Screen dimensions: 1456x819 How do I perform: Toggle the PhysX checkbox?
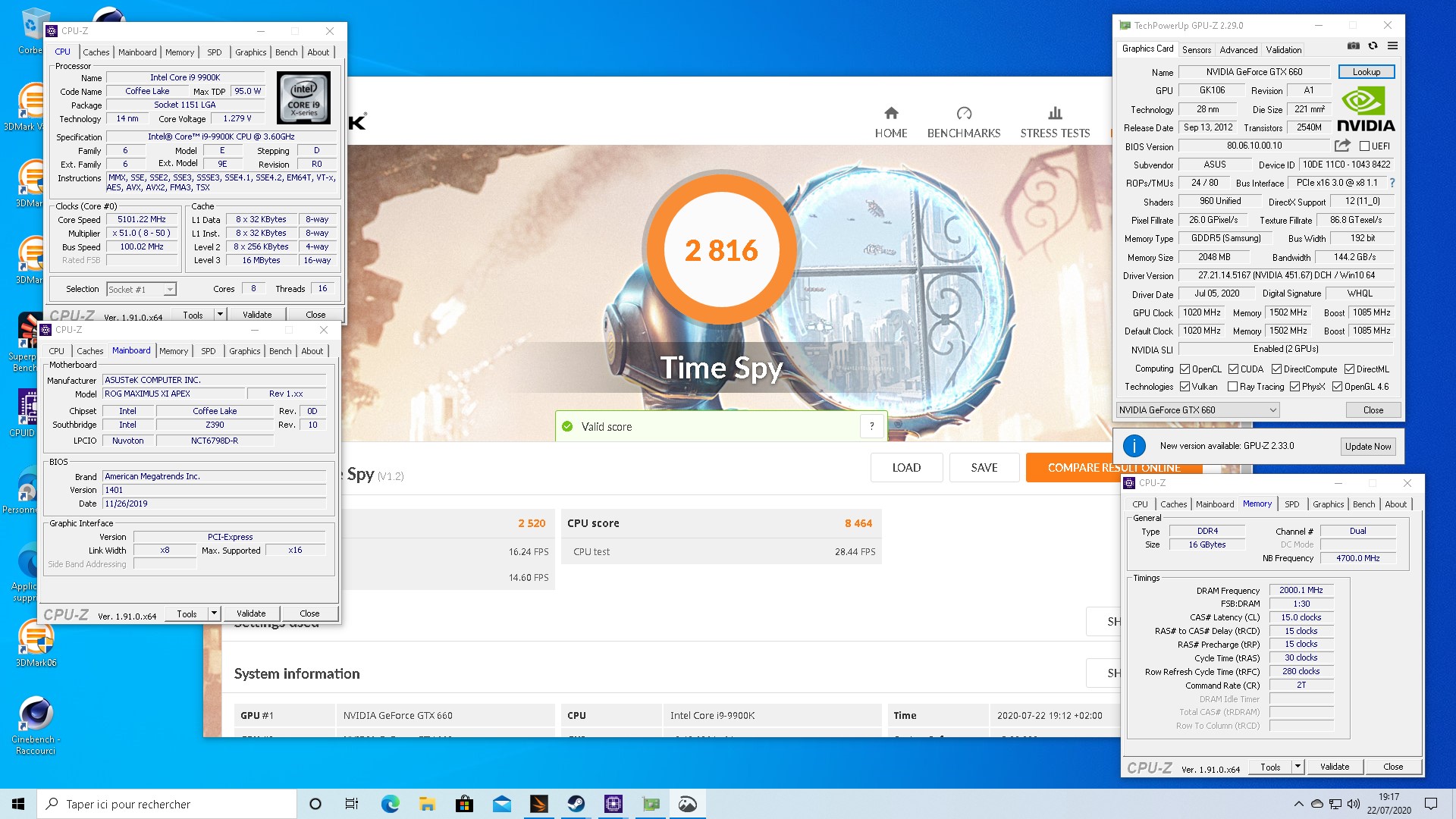(1294, 387)
